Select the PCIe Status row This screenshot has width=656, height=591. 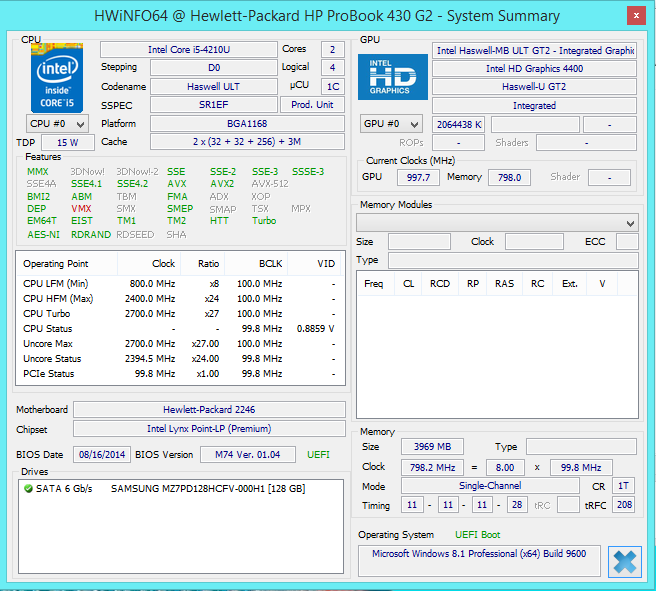[x=180, y=374]
